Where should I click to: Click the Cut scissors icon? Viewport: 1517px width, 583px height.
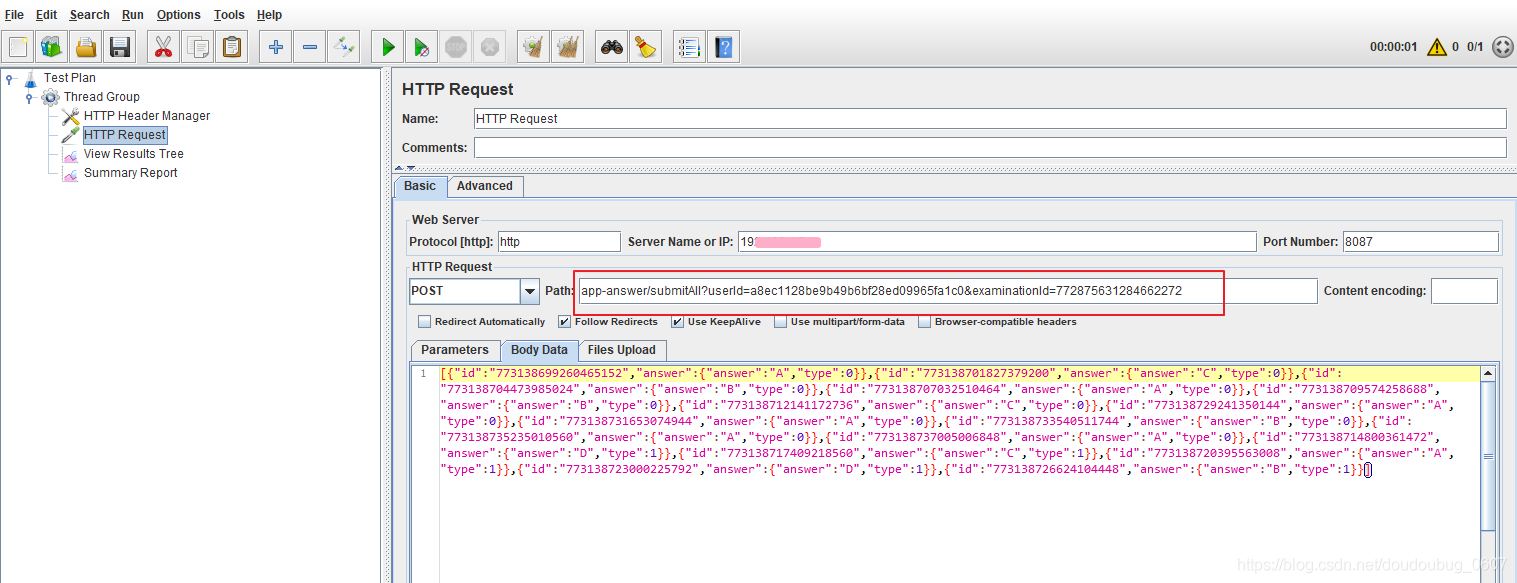pyautogui.click(x=164, y=47)
